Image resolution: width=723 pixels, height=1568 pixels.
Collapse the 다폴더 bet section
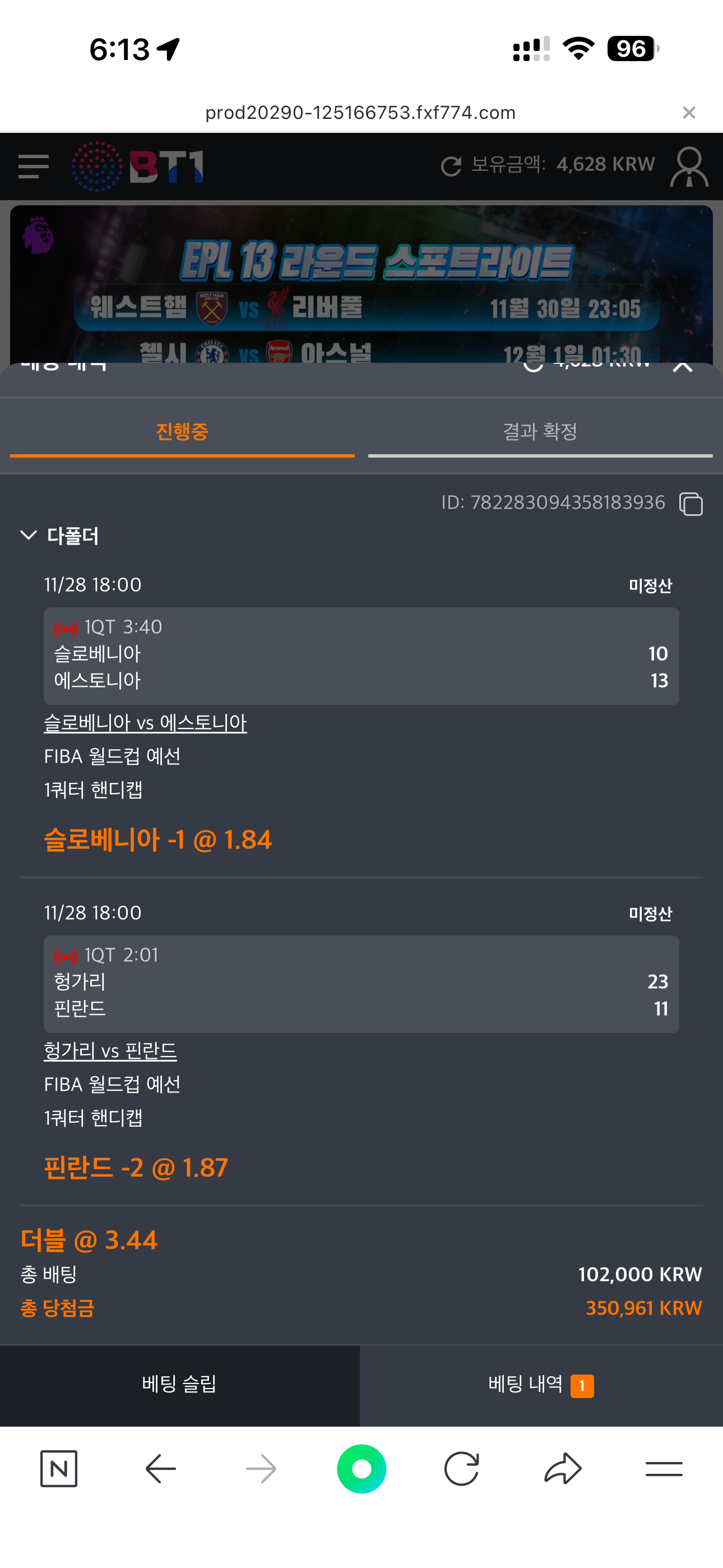[29, 536]
